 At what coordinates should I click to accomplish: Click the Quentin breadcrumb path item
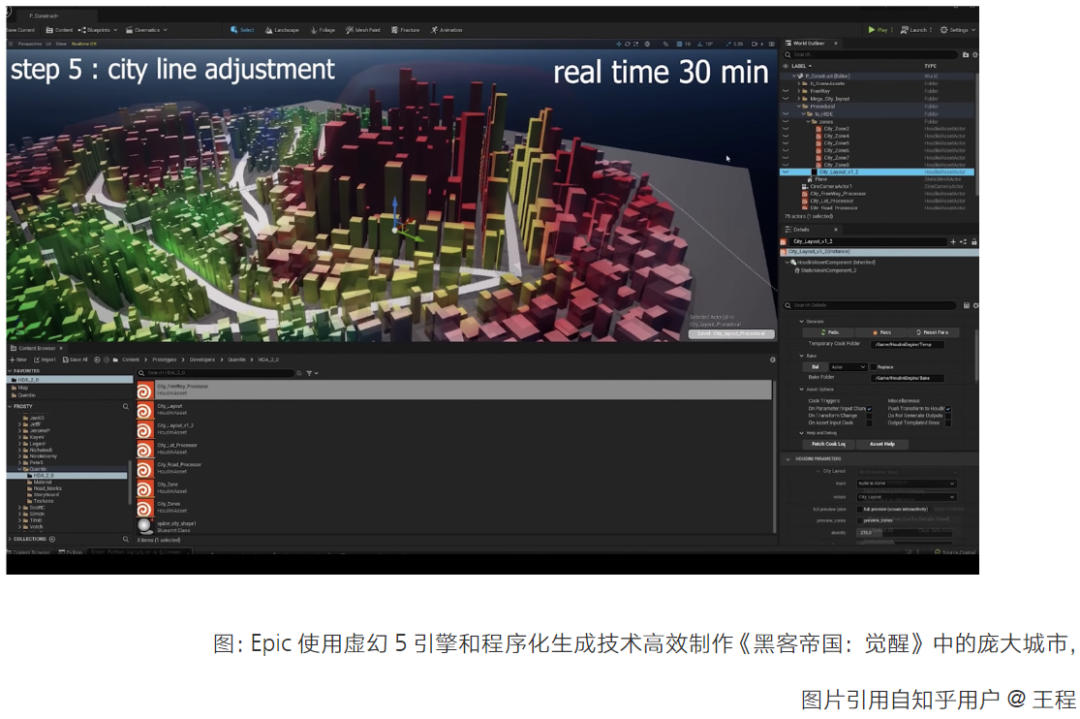pyautogui.click(x=236, y=360)
